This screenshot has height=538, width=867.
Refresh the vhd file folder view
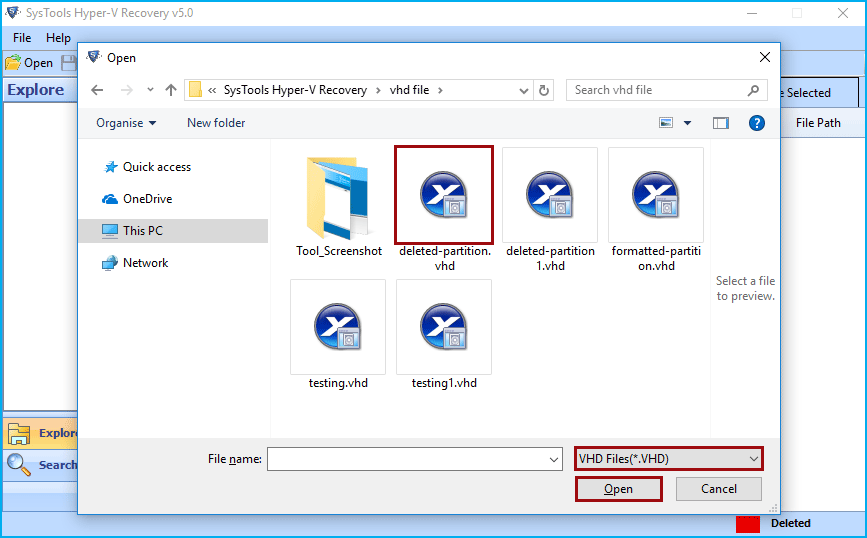tap(544, 90)
